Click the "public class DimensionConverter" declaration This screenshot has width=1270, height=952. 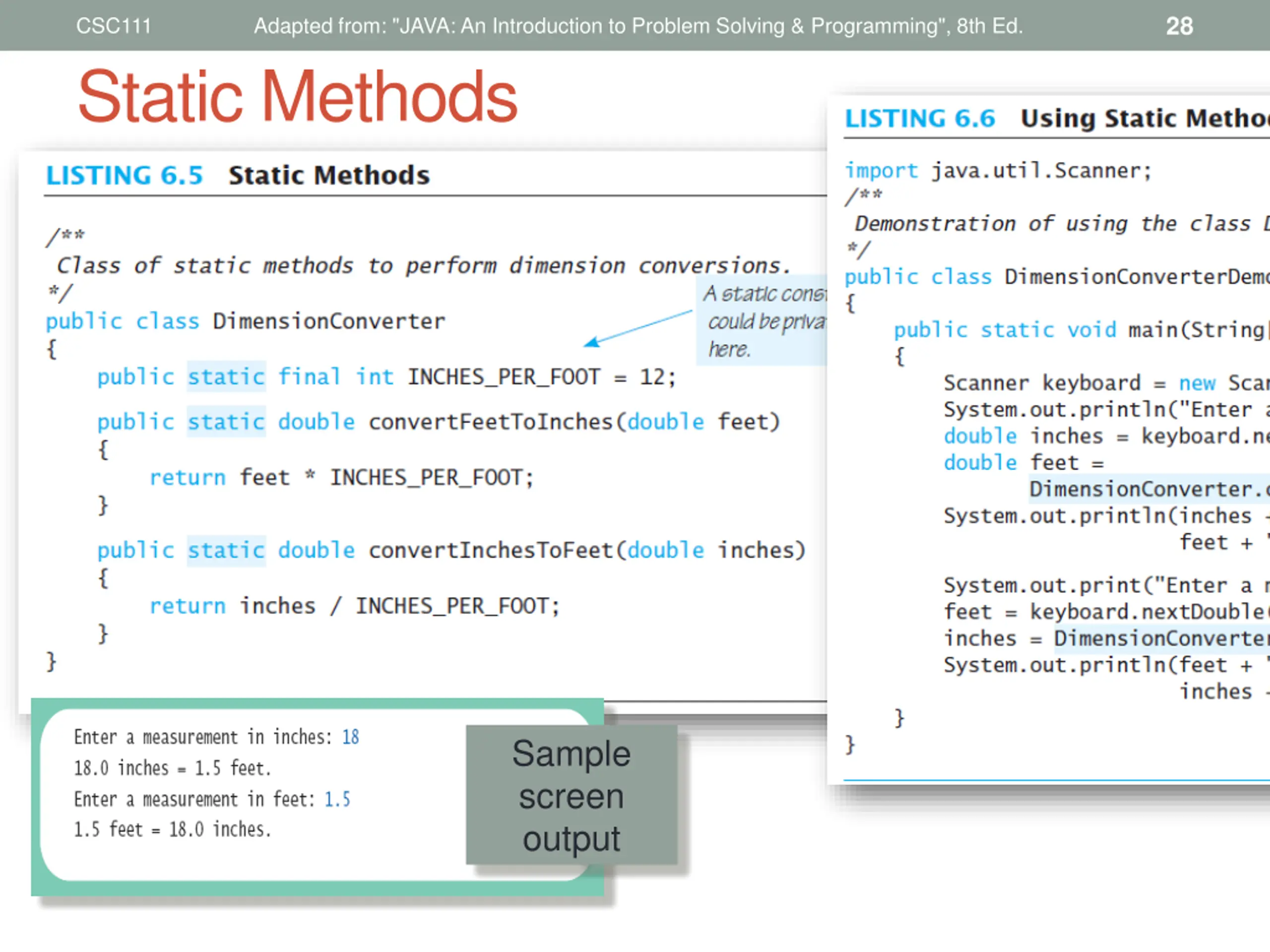click(246, 321)
